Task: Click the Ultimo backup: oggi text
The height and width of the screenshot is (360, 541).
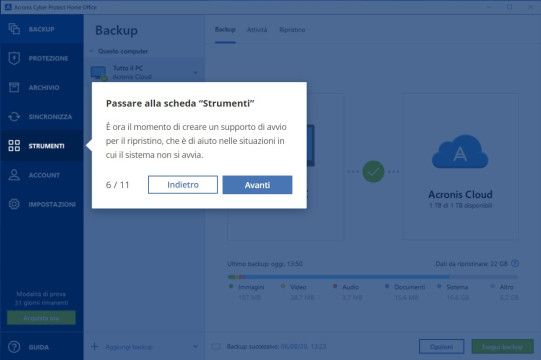Action: (x=265, y=264)
